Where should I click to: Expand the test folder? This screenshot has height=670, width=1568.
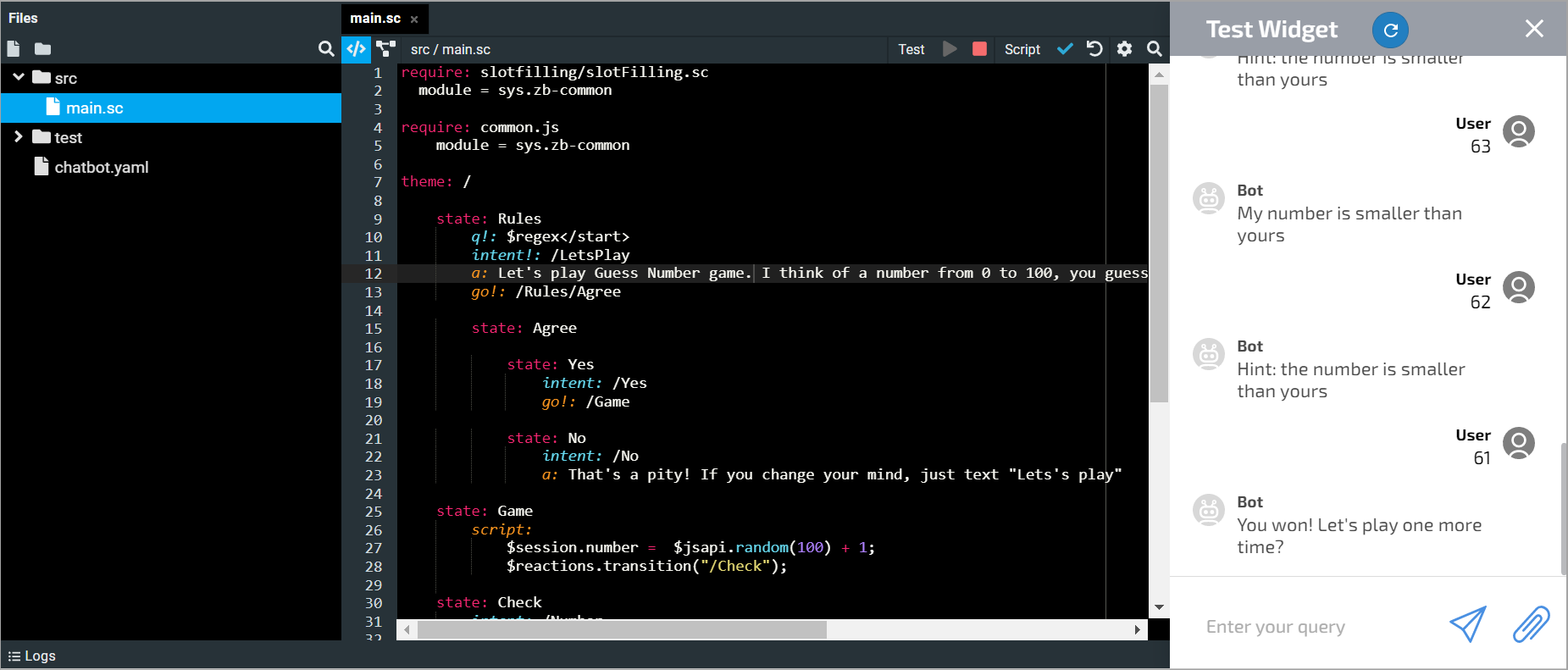coord(19,137)
